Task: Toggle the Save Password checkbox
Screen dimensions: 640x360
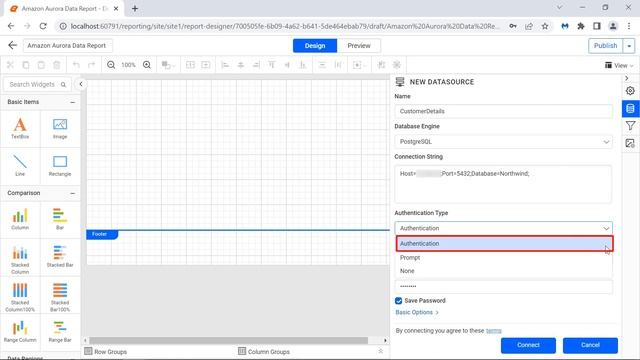Action: click(398, 301)
